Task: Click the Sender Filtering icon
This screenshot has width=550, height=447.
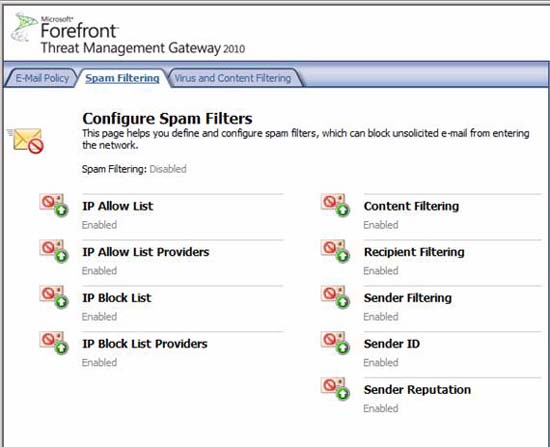Action: tap(335, 297)
